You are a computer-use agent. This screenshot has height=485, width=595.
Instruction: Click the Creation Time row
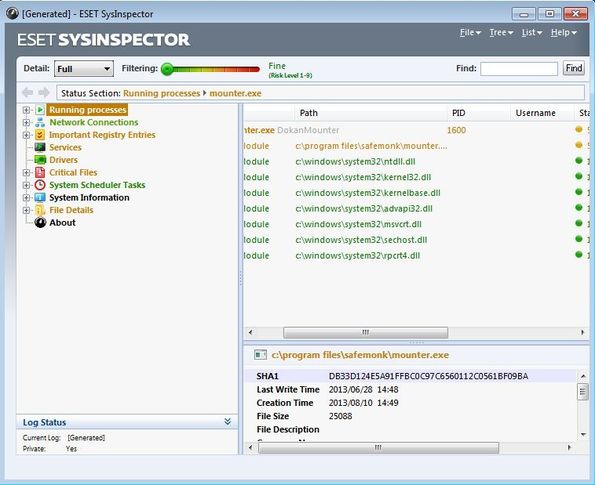click(411, 403)
